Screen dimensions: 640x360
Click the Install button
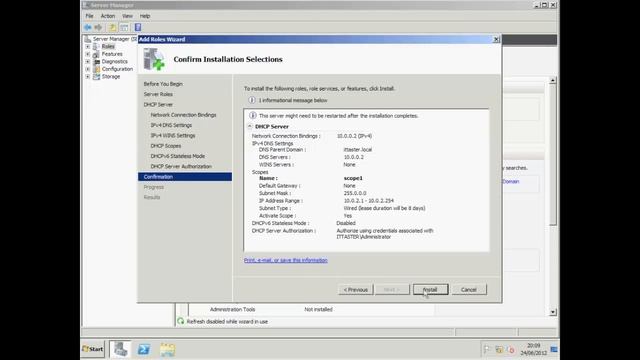click(430, 289)
